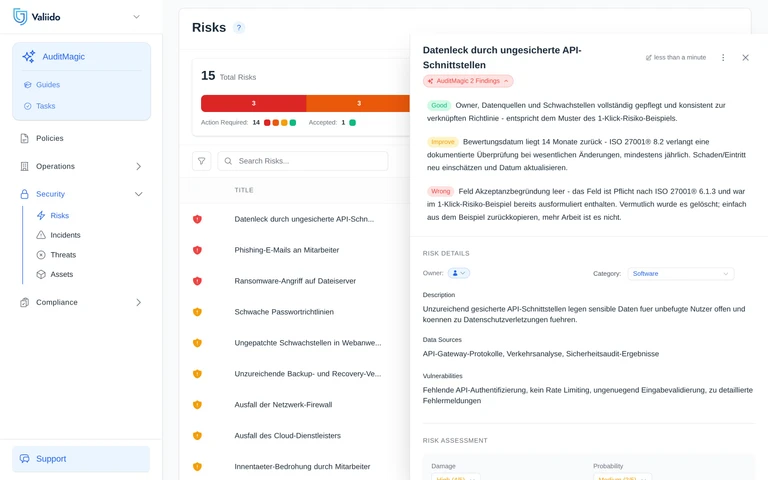Viewport: 768px width, 480px height.
Task: Open the workspace dropdown next to Valiido
Action: [136, 17]
